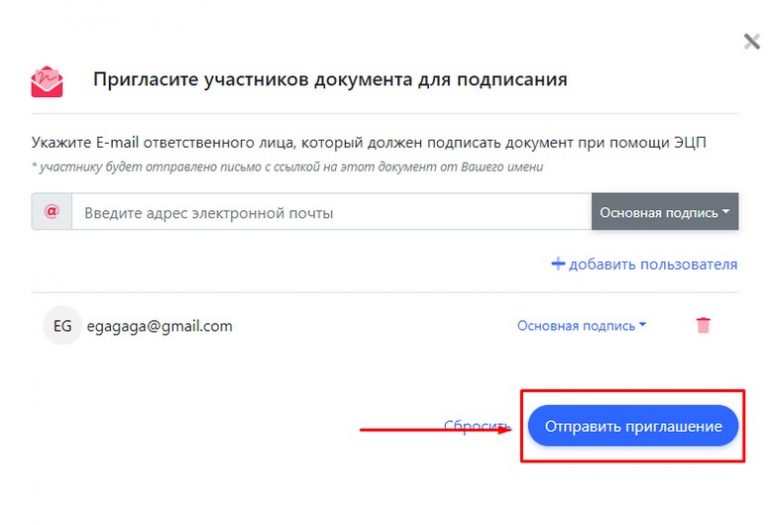
Task: Click the EG avatar circle
Action: (62, 326)
